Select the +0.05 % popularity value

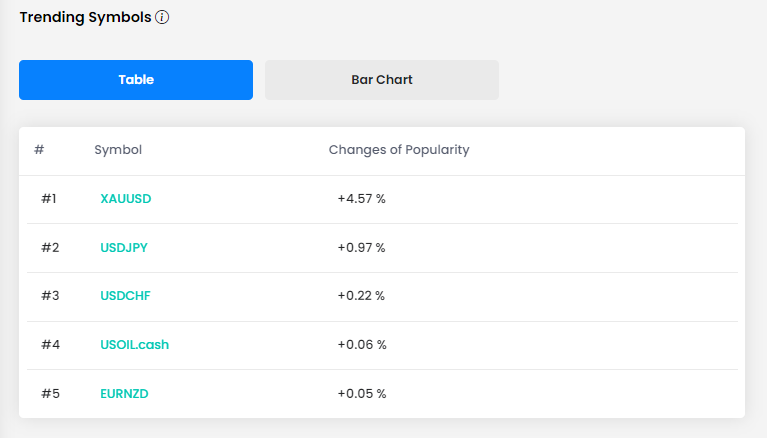362,393
